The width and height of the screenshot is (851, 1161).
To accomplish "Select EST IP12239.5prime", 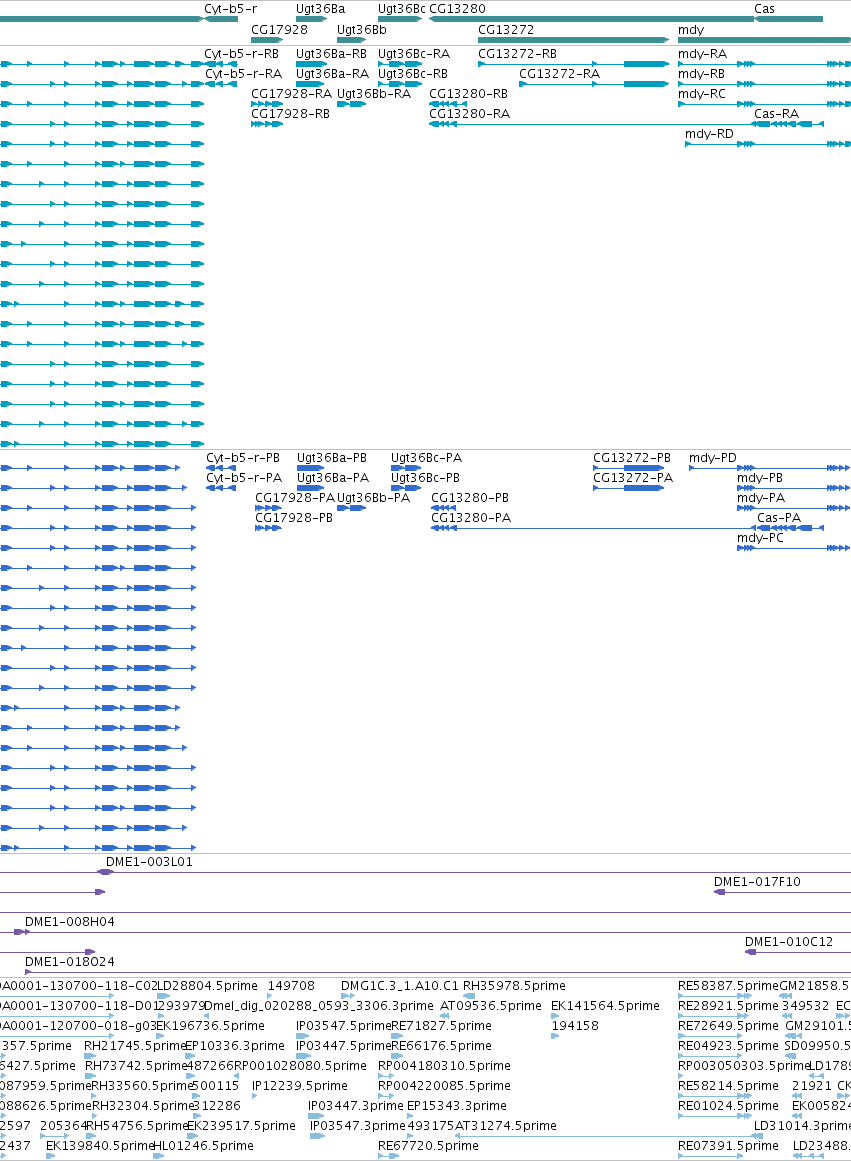I will (299, 1087).
